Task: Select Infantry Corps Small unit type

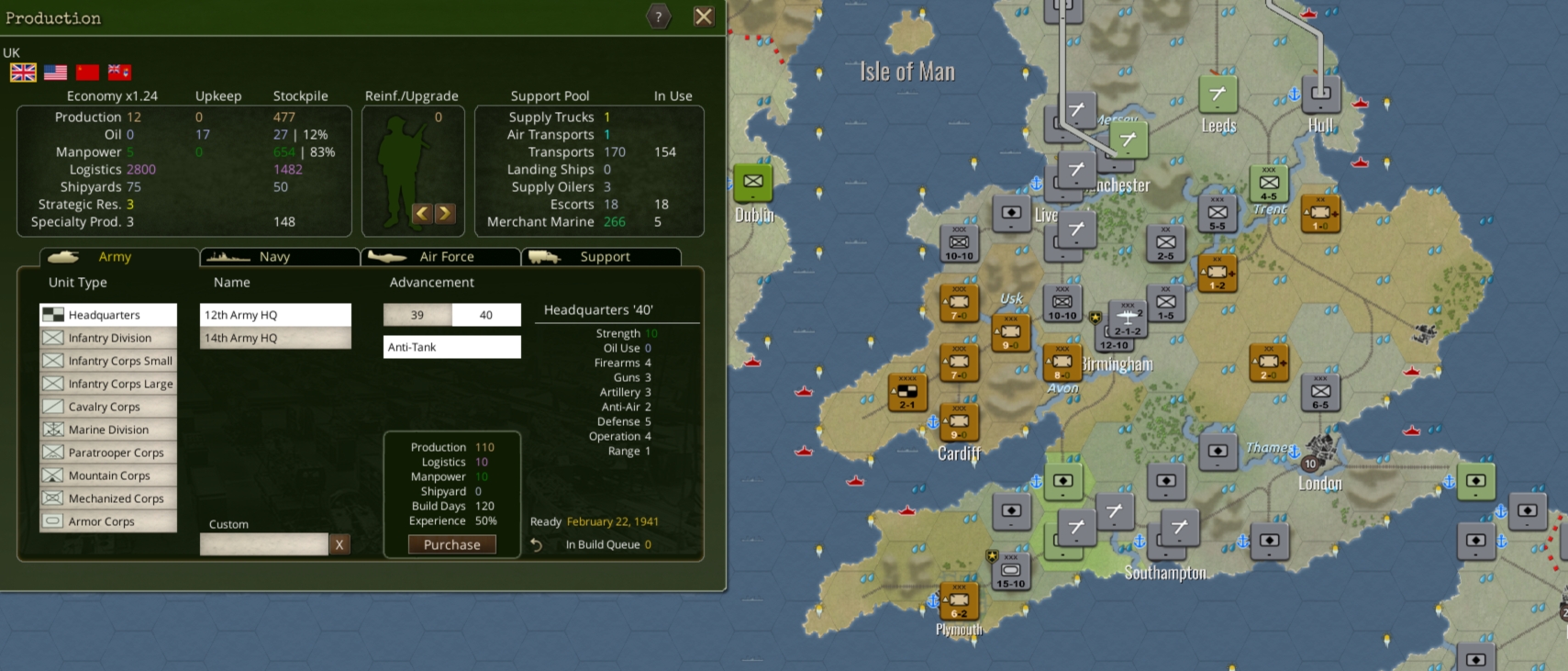Action: pyautogui.click(x=108, y=361)
